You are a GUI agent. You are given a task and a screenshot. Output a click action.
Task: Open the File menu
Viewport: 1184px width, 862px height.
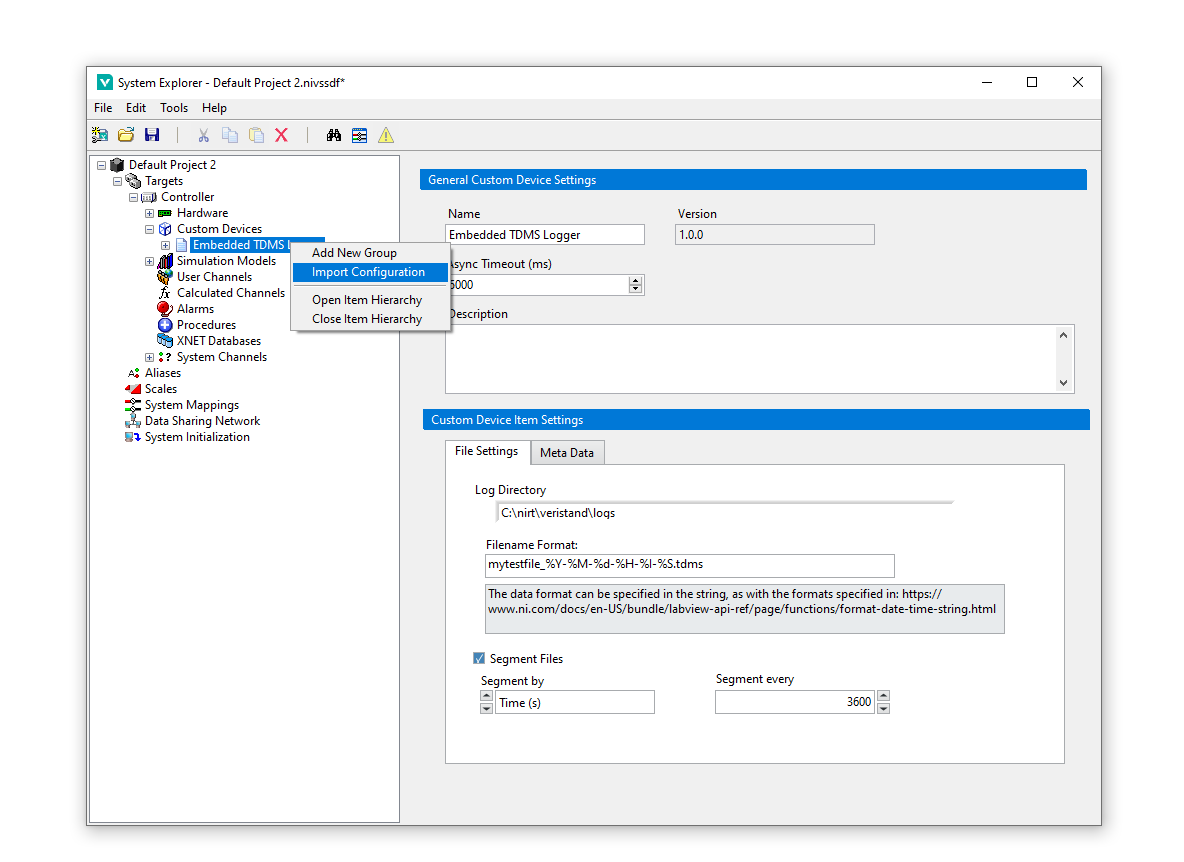(x=103, y=108)
